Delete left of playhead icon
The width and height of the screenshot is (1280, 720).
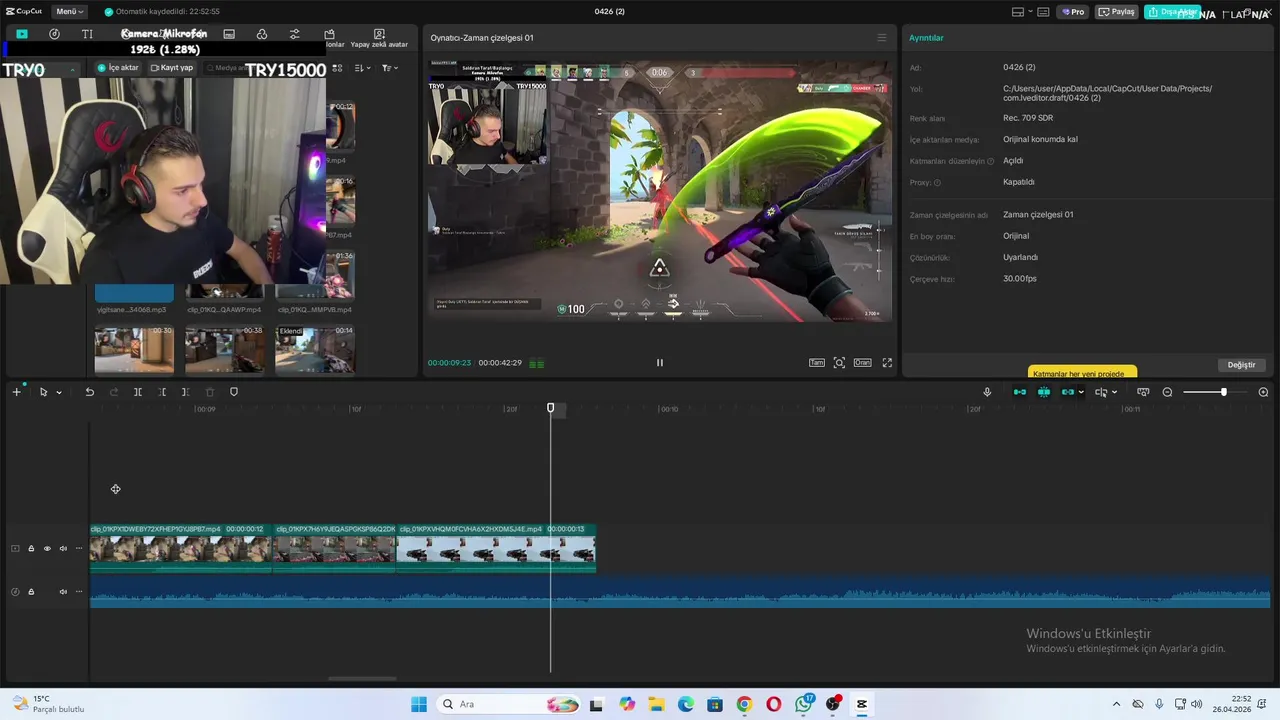click(162, 392)
